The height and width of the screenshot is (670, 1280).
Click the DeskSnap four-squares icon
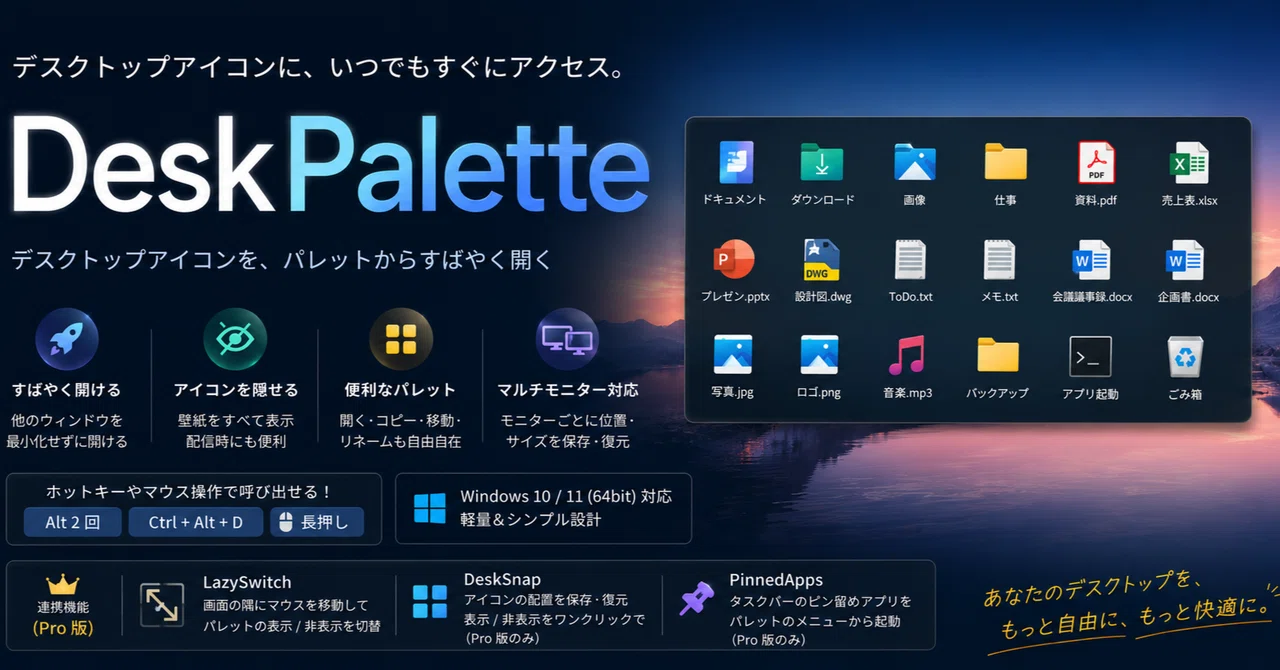[x=430, y=602]
